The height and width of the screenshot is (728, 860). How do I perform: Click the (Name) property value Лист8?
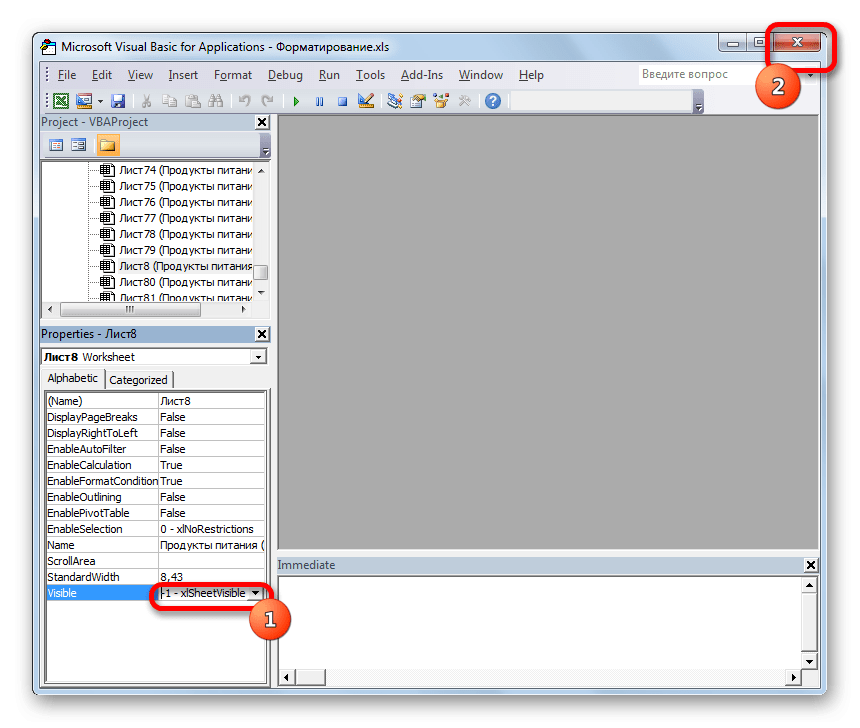pos(211,402)
